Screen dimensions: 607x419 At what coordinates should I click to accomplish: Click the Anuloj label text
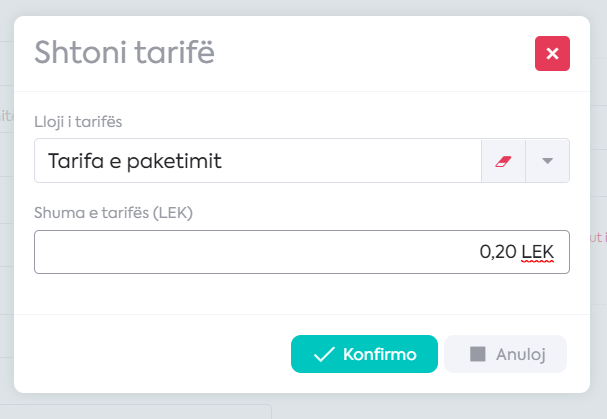[521, 355]
